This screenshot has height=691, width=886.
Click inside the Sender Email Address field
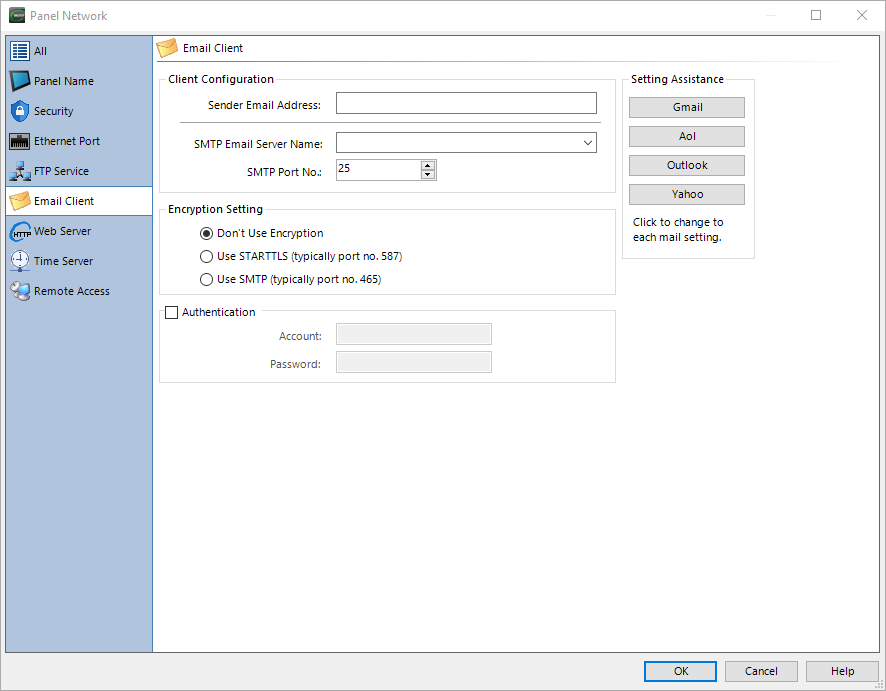click(x=466, y=103)
